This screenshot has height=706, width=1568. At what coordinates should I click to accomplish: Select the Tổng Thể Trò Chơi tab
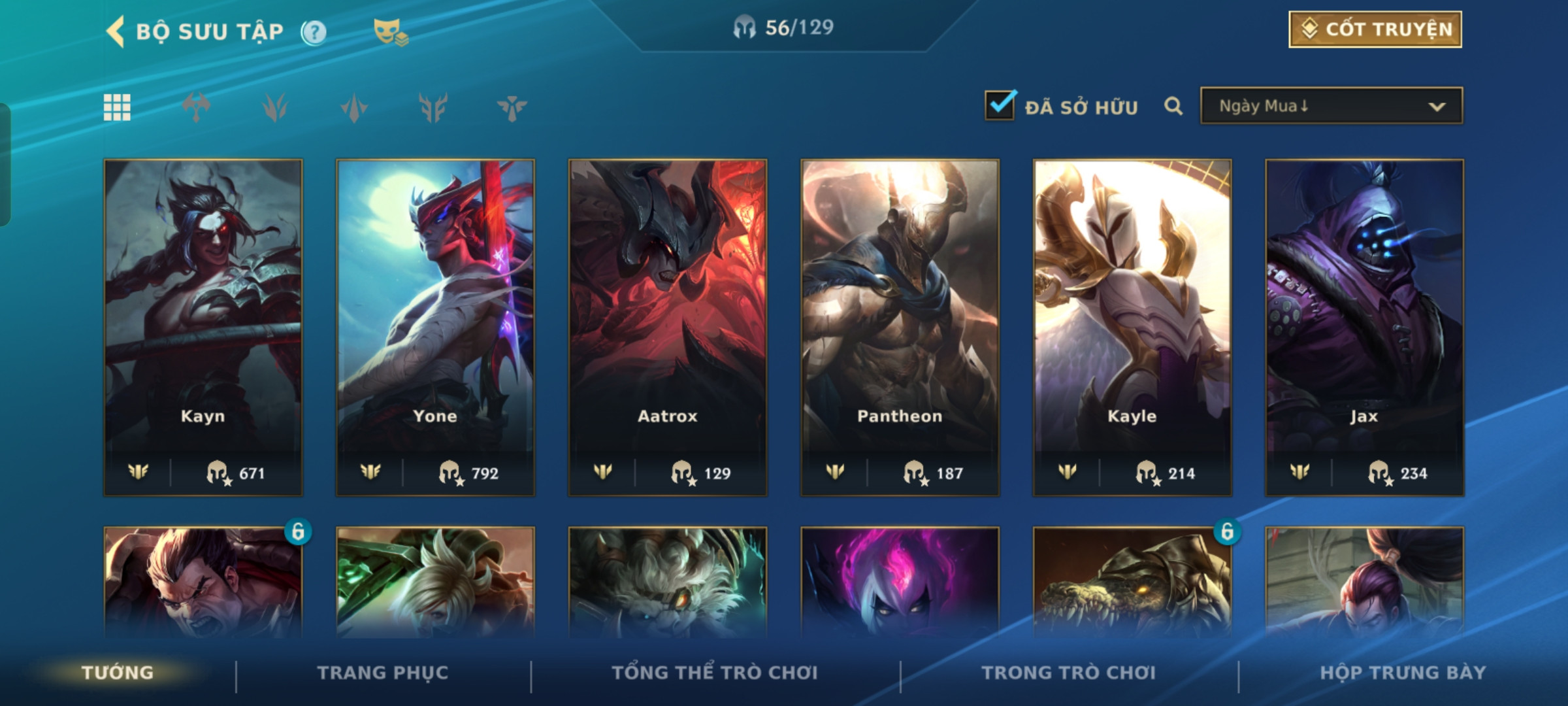click(715, 673)
